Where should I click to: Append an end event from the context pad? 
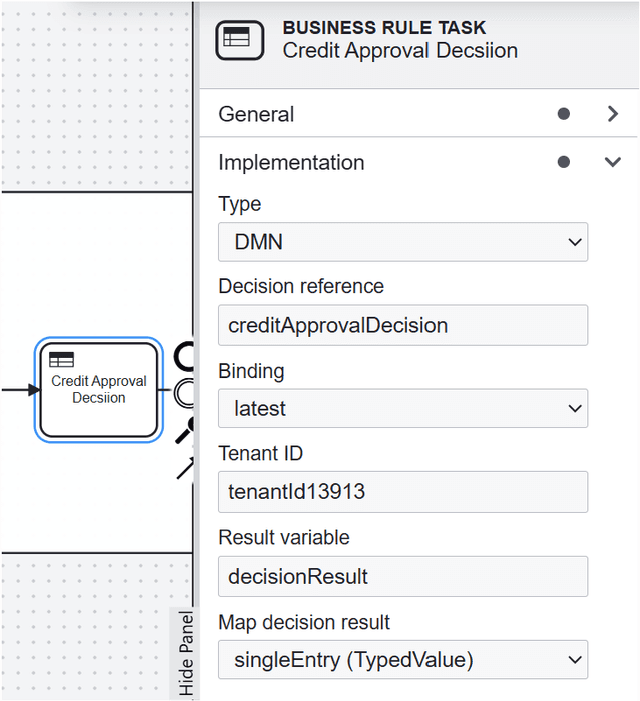(185, 356)
